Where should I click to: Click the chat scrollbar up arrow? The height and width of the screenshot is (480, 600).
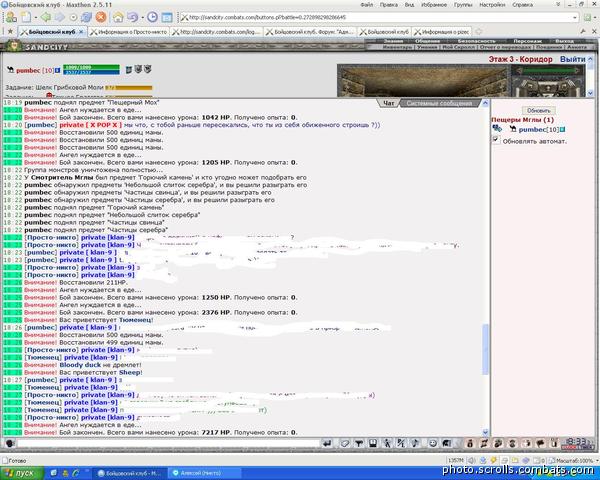click(485, 103)
